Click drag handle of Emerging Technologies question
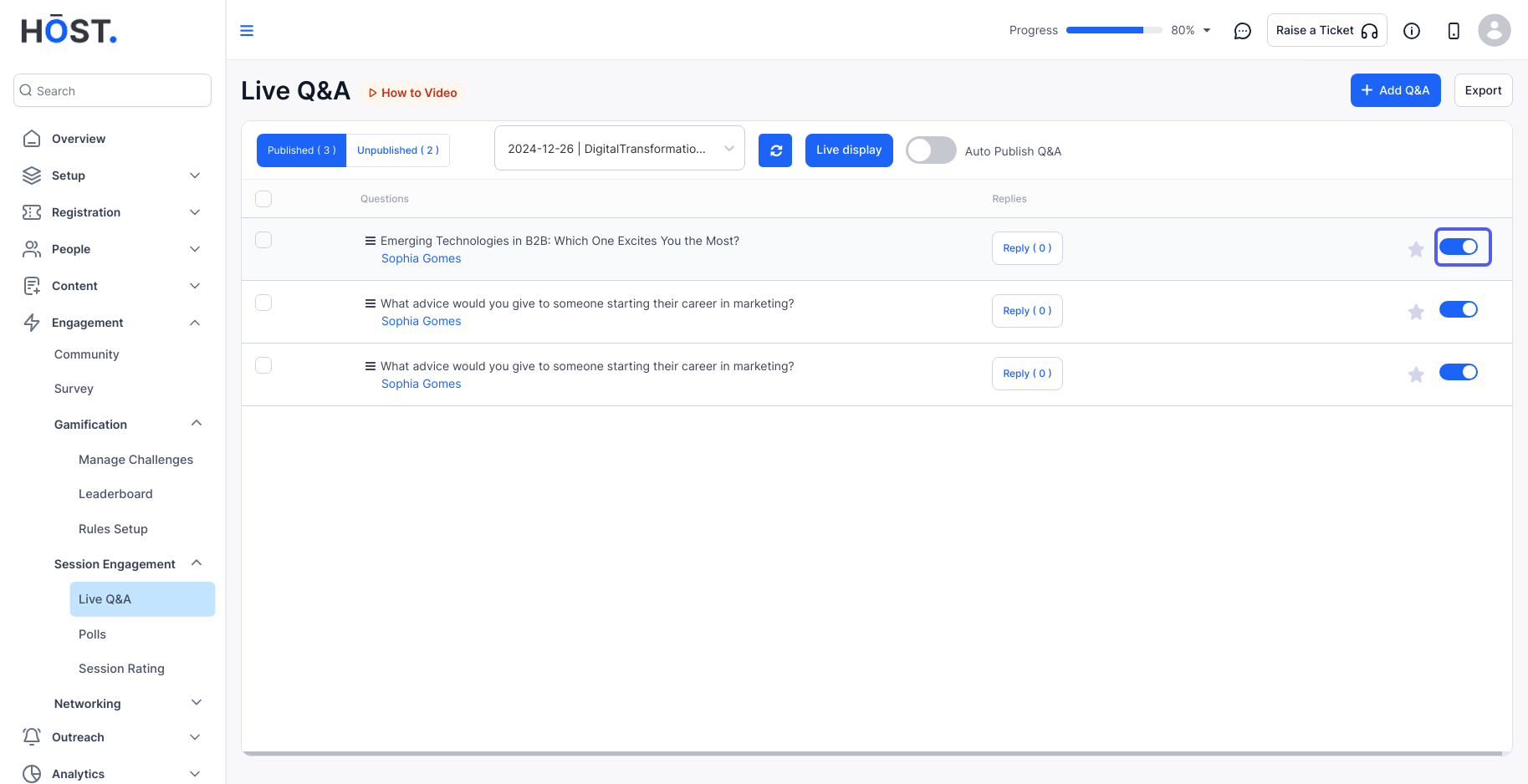The height and width of the screenshot is (784, 1528). point(370,241)
